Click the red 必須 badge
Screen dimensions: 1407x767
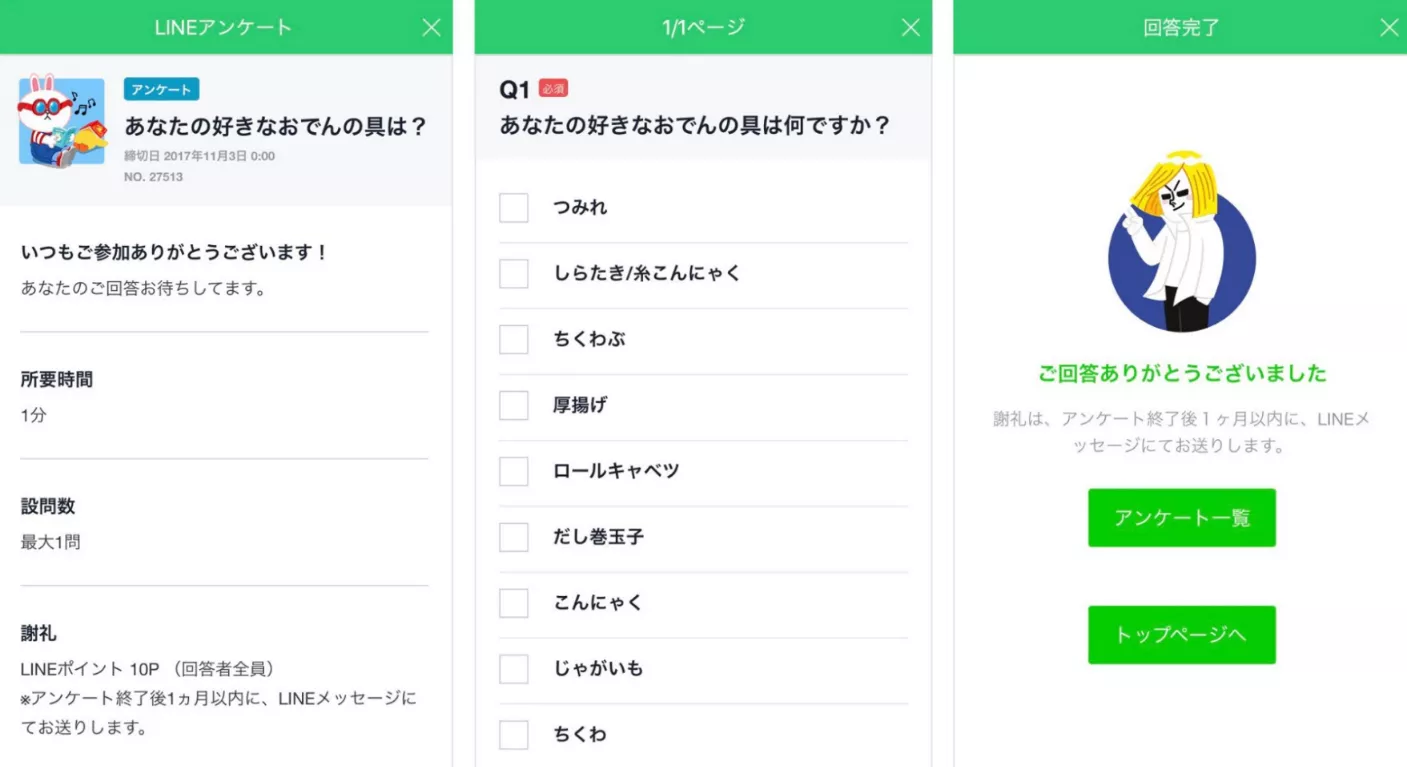pos(553,88)
